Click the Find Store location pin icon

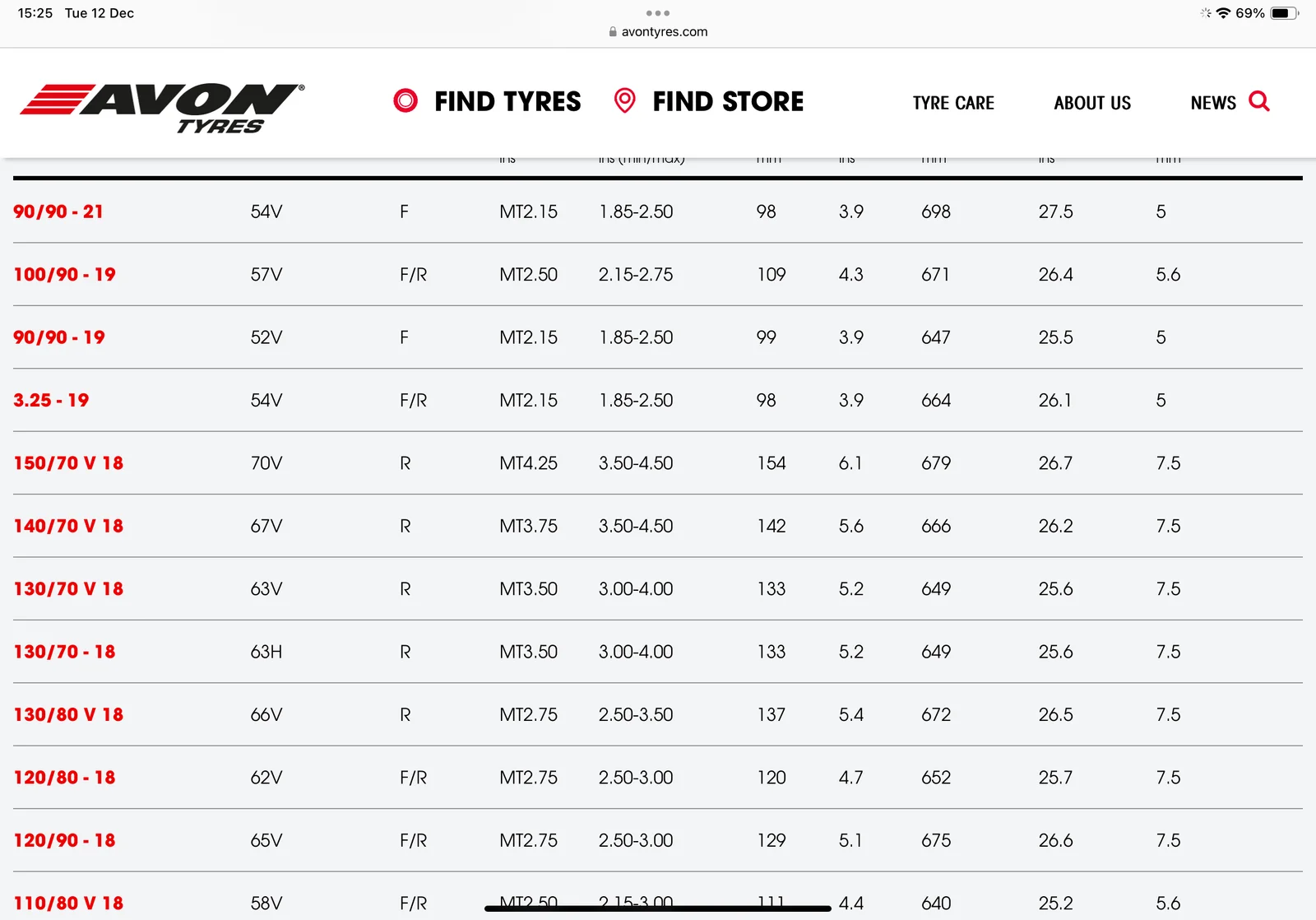[625, 100]
